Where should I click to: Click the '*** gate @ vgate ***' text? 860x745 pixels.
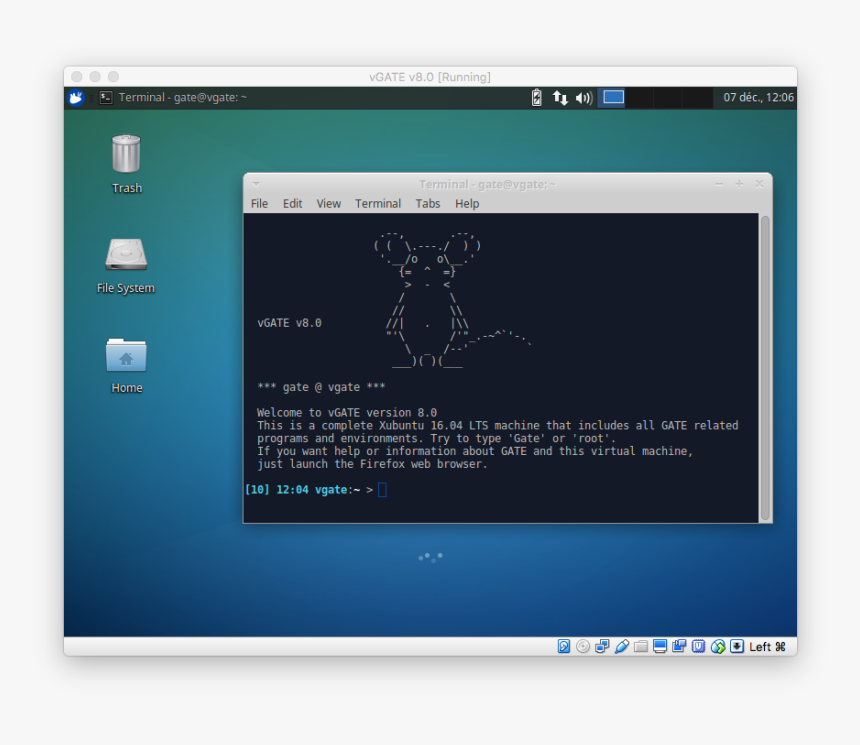[x=321, y=387]
